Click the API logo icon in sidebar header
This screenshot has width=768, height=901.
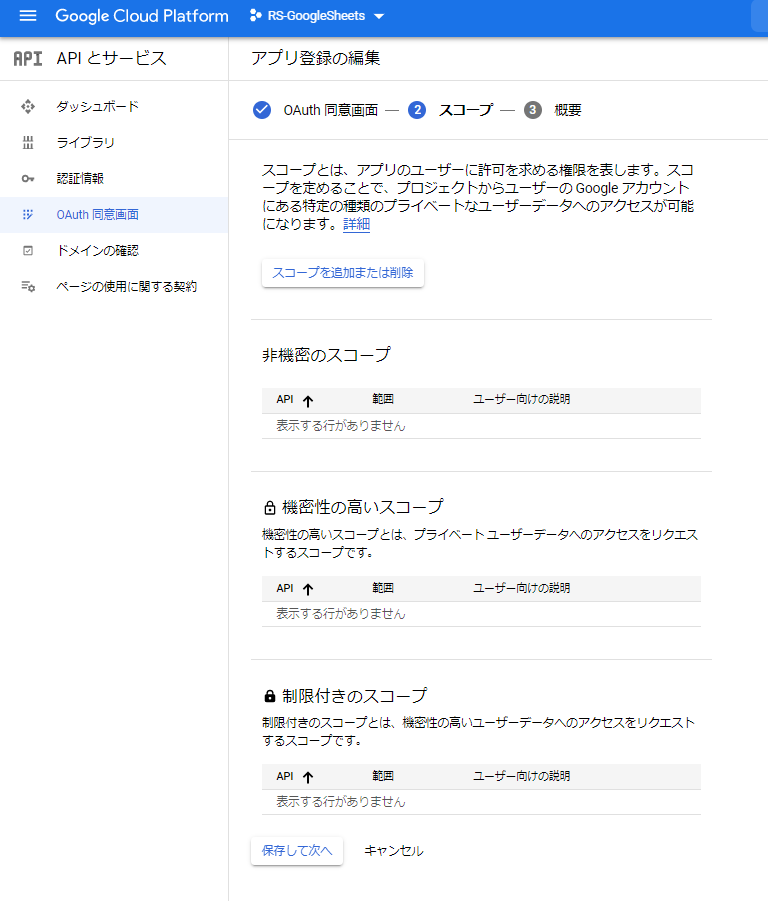click(x=28, y=59)
